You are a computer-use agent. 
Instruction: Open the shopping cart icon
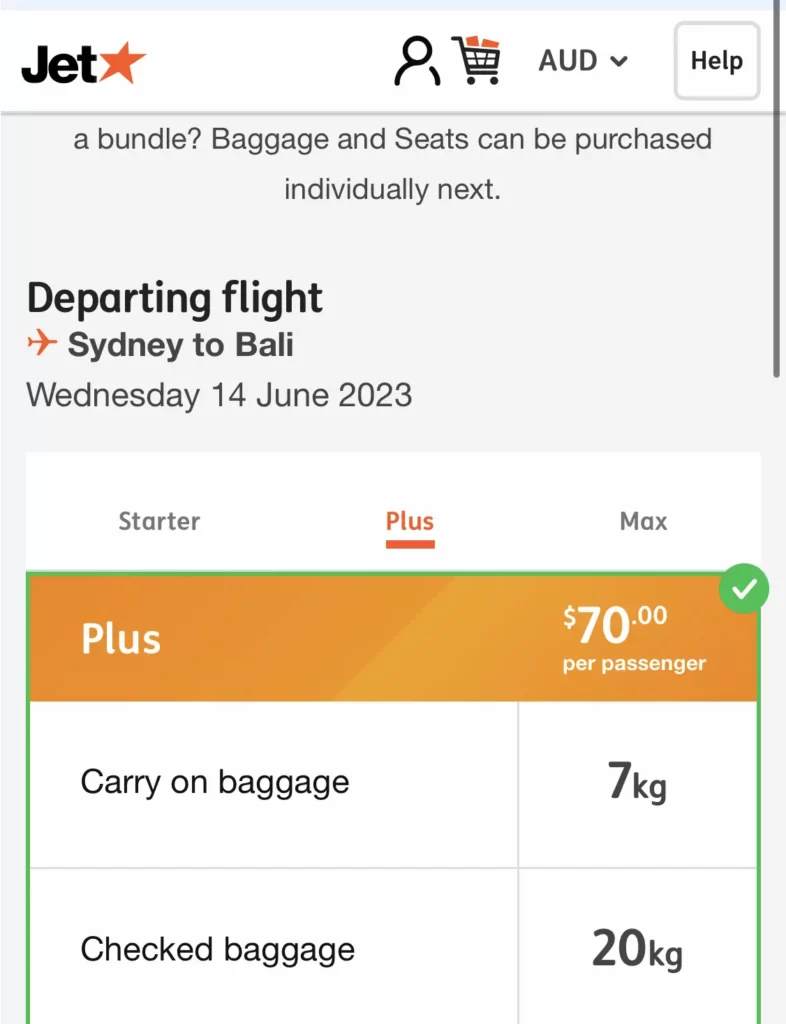point(476,60)
